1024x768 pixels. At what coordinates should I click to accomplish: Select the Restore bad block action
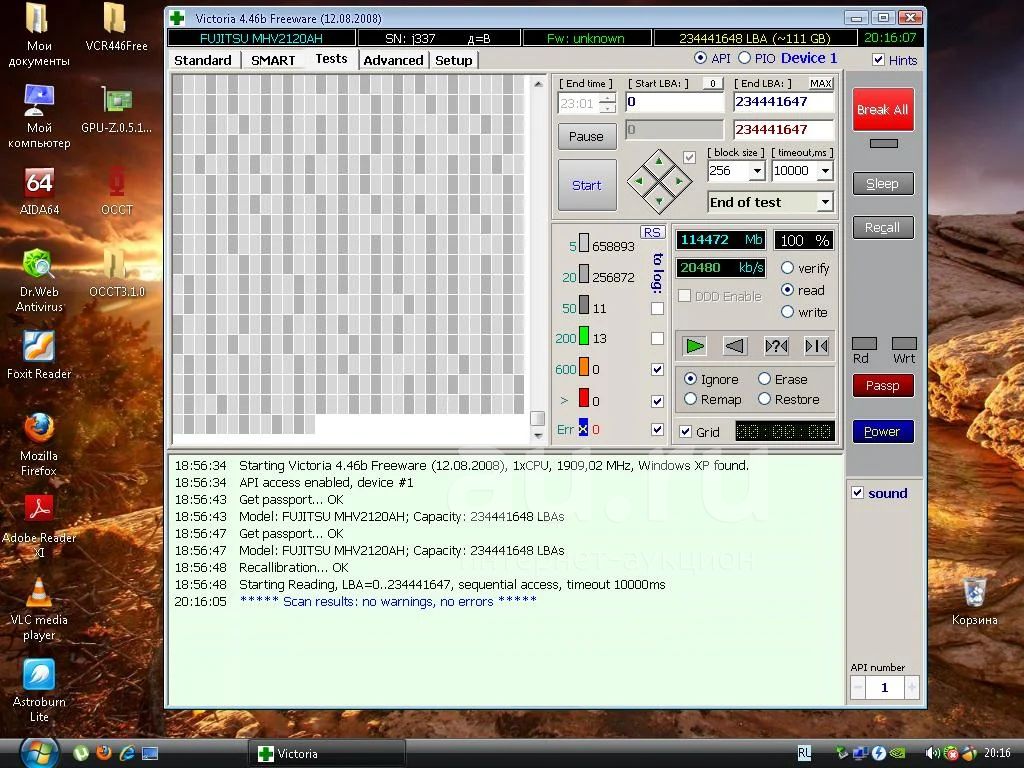tap(764, 399)
